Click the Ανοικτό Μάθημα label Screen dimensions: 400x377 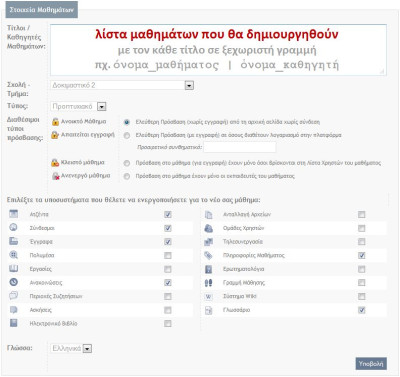coord(83,122)
